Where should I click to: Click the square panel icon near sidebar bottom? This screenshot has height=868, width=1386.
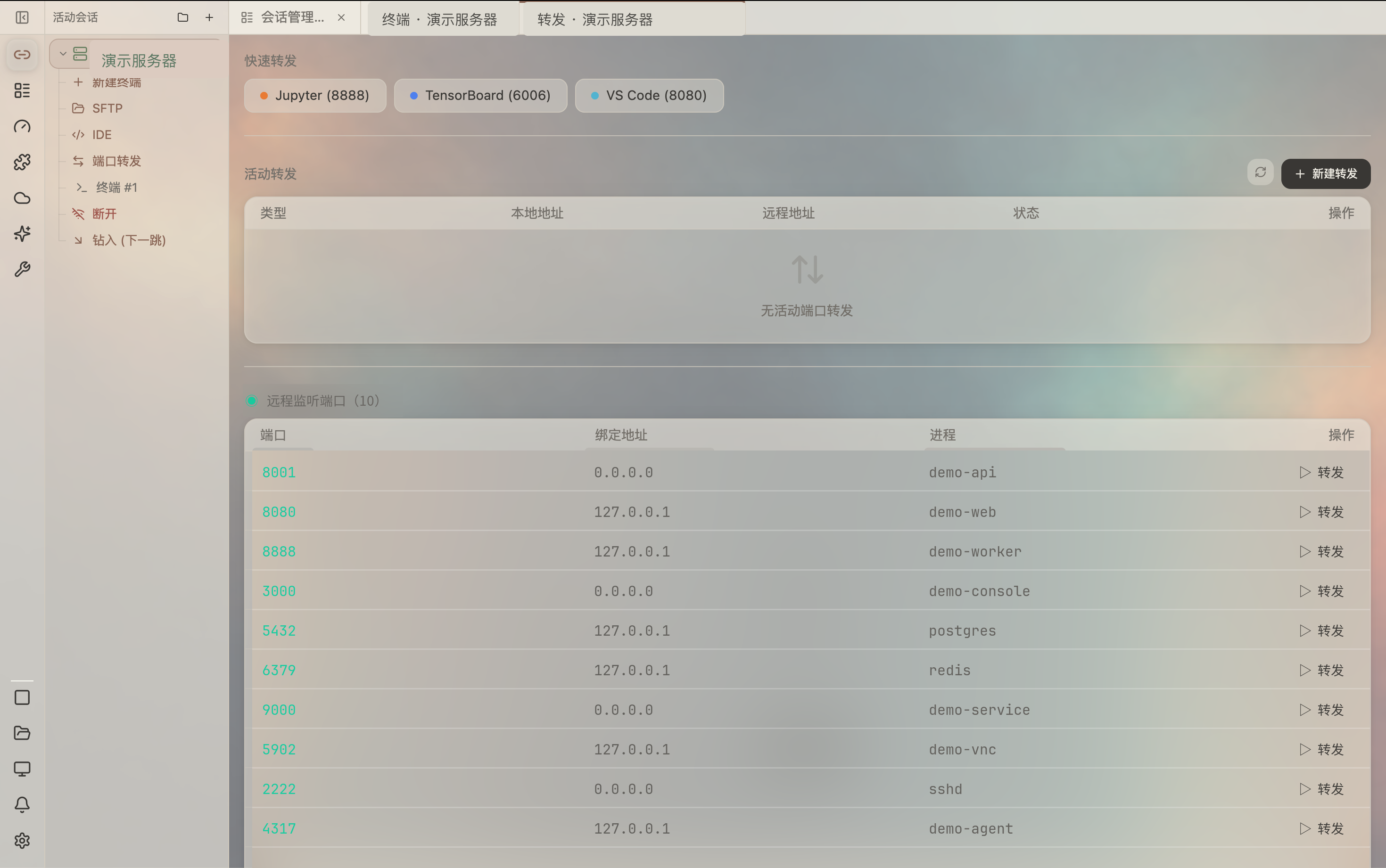(x=22, y=697)
